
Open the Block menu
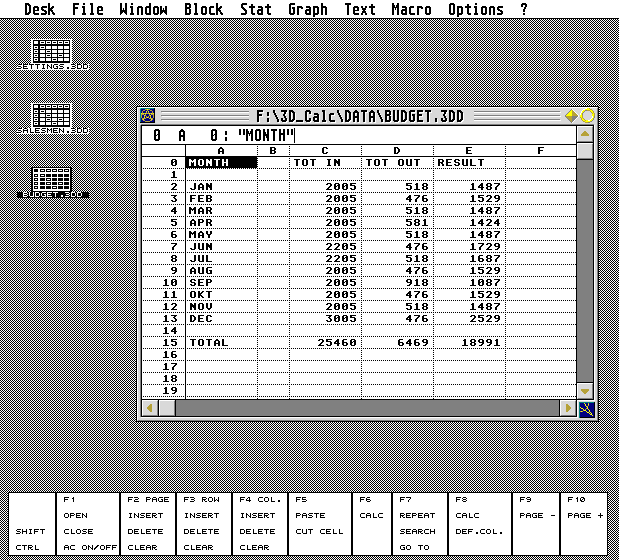(x=203, y=10)
